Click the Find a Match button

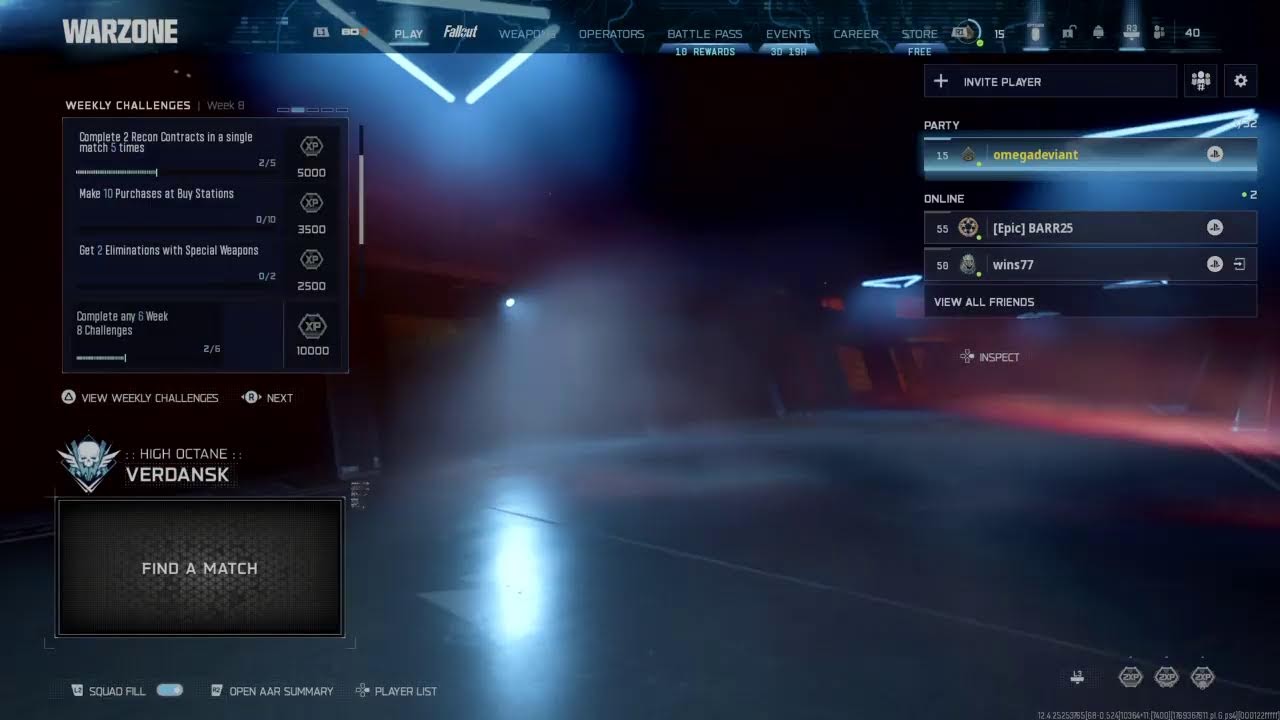point(200,567)
